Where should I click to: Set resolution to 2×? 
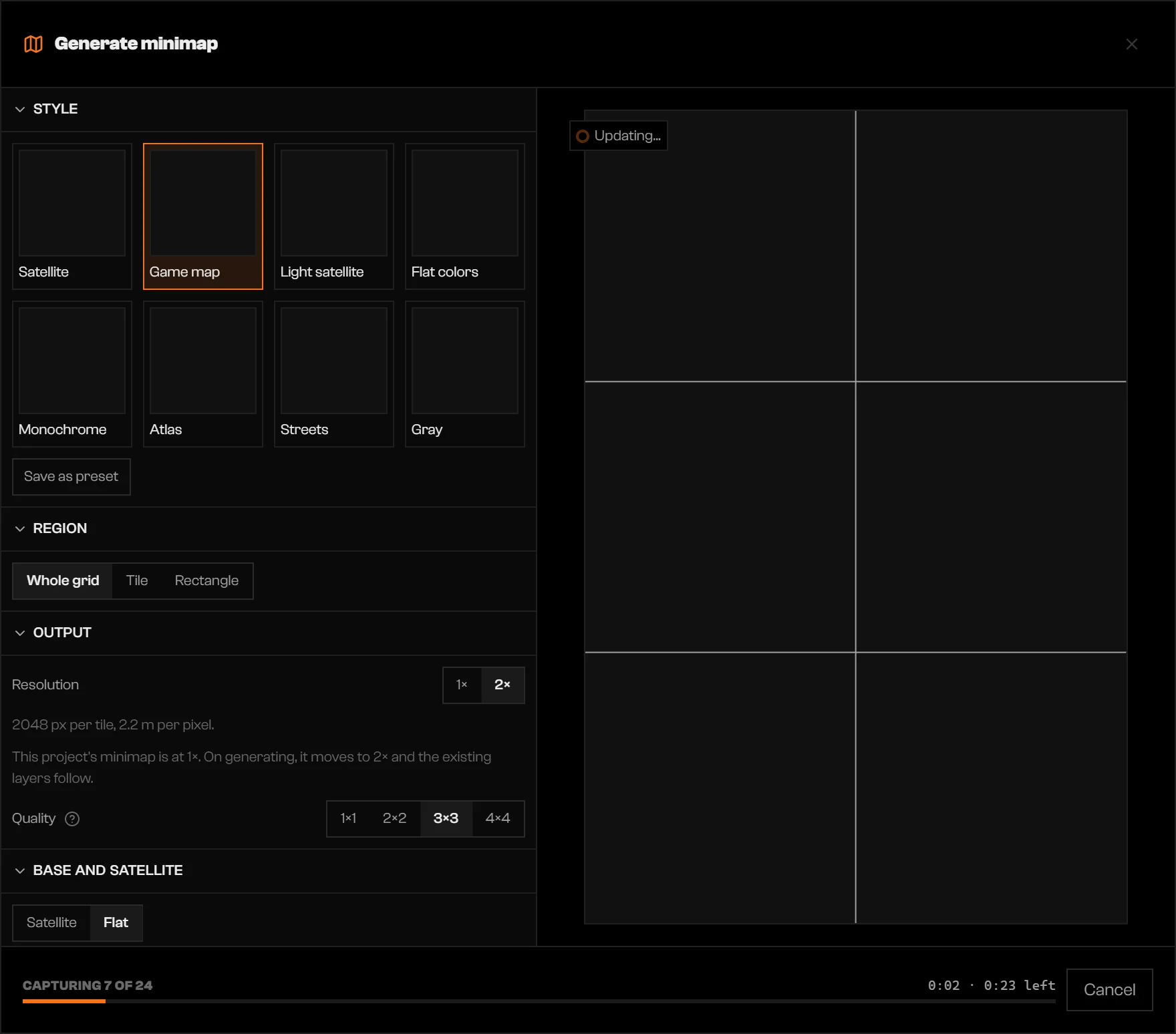(502, 685)
